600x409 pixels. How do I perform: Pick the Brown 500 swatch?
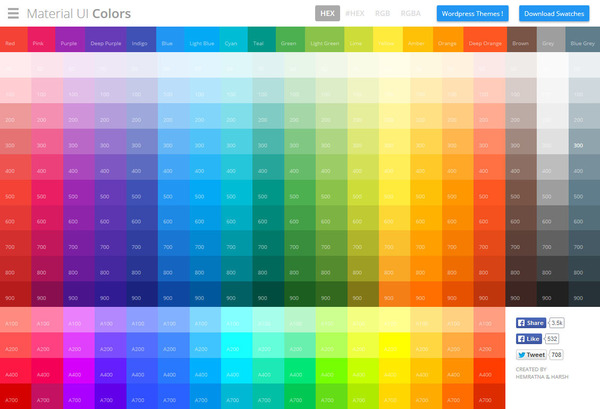[x=521, y=192]
